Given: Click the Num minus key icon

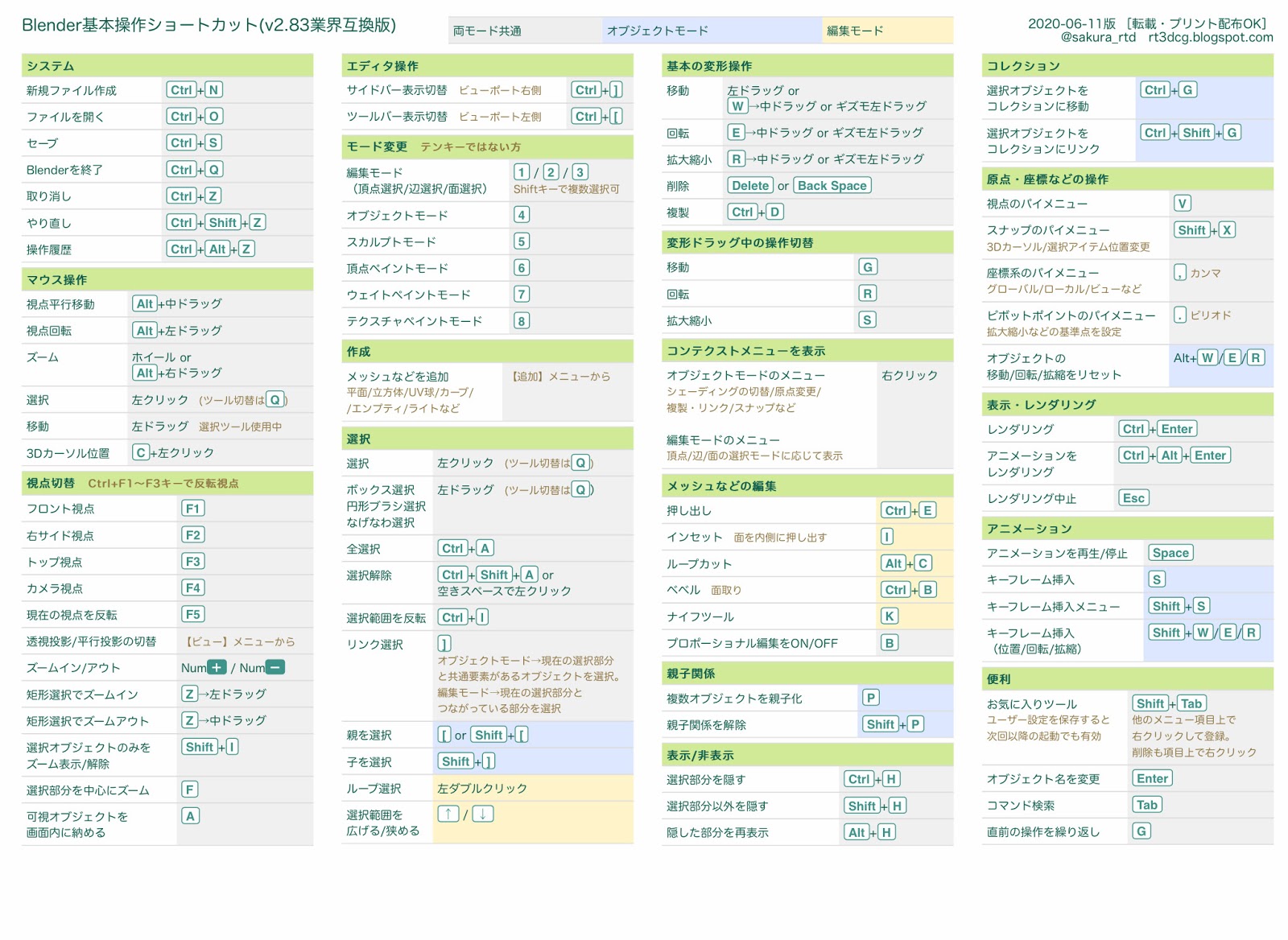Looking at the screenshot, I should tap(275, 667).
